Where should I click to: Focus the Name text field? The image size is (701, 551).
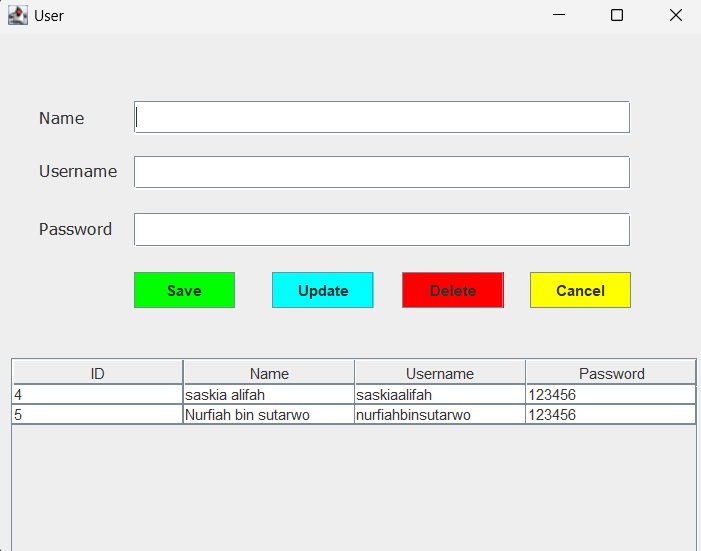pyautogui.click(x=382, y=117)
